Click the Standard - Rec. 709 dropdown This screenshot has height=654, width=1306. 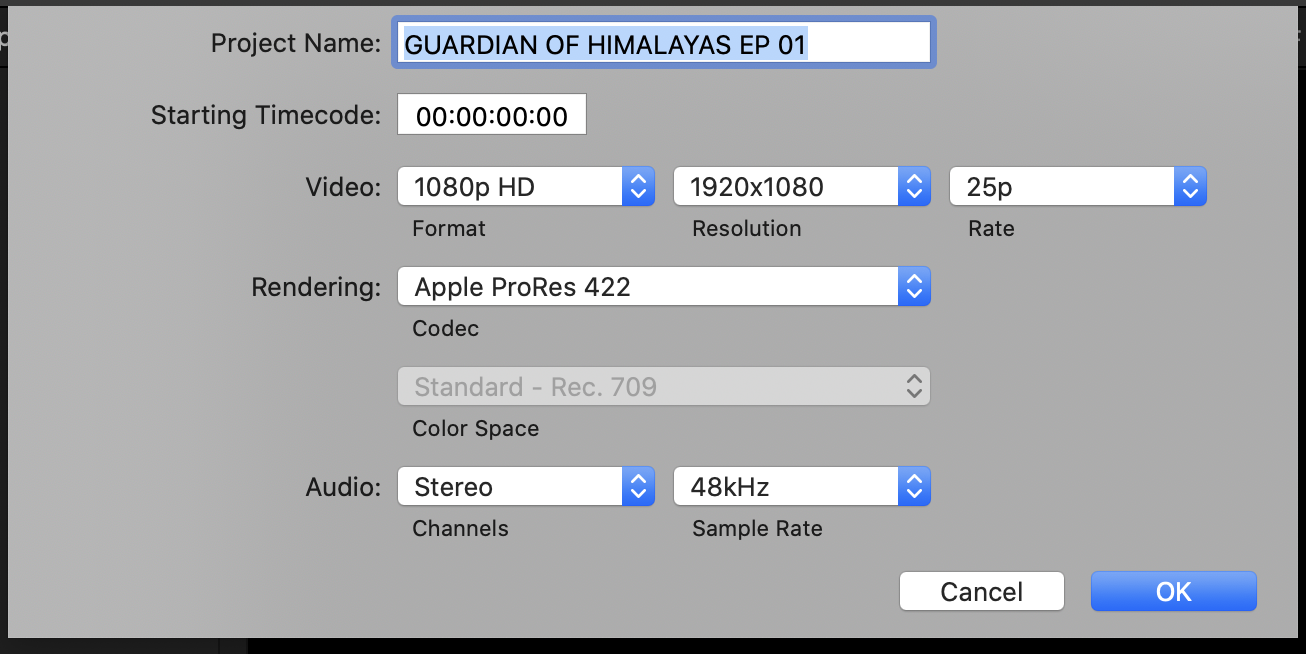pos(648,387)
